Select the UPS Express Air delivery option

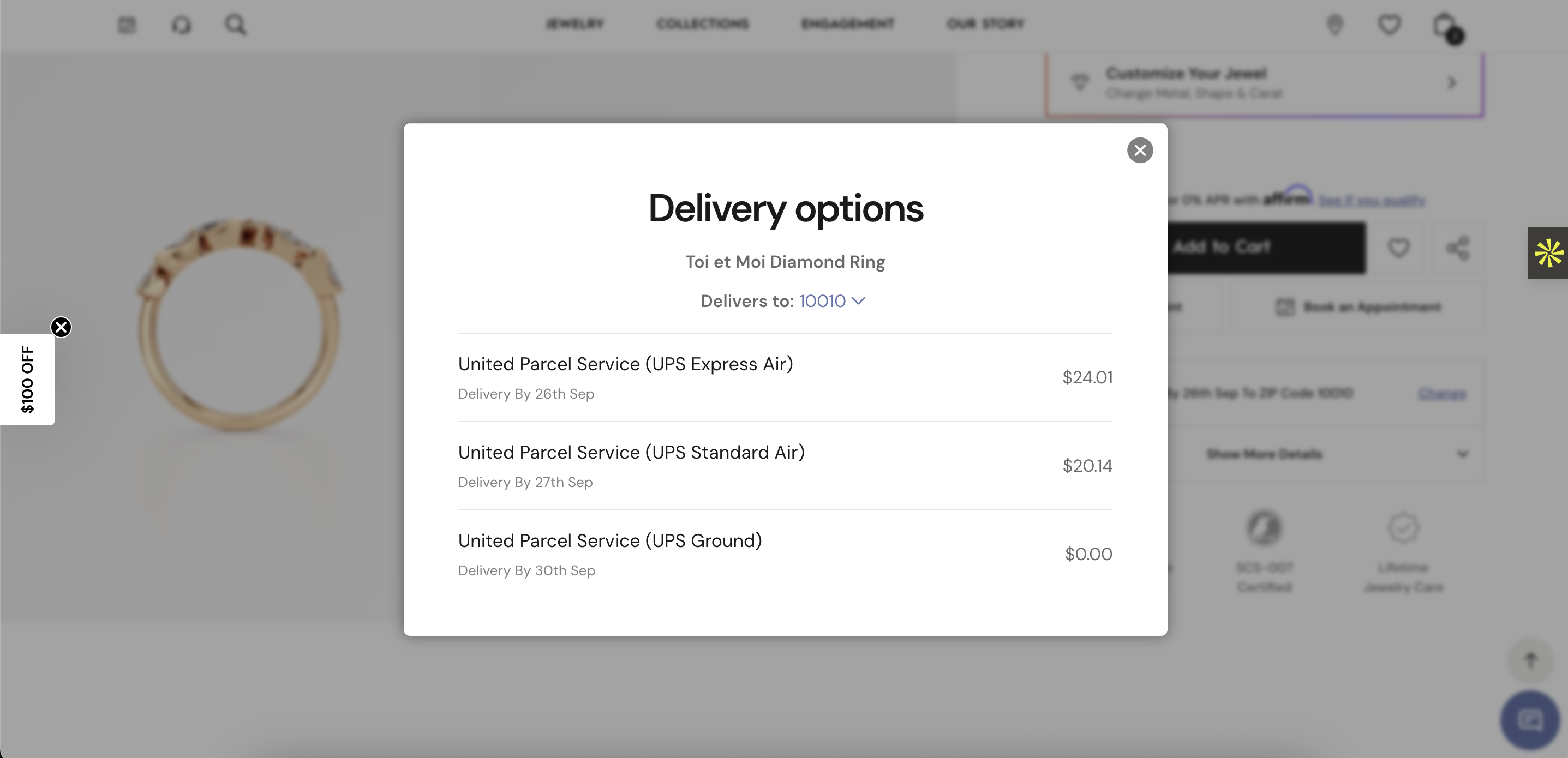coord(785,377)
